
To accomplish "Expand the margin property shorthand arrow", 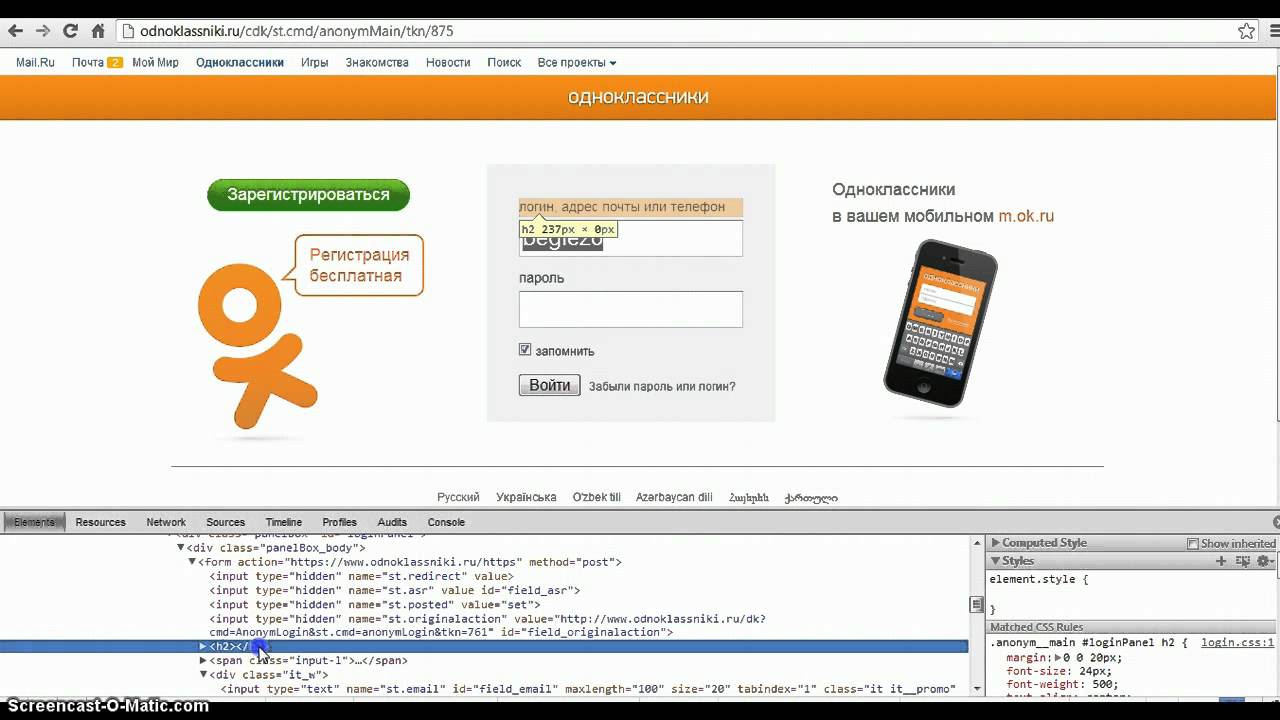I will pos(1058,658).
